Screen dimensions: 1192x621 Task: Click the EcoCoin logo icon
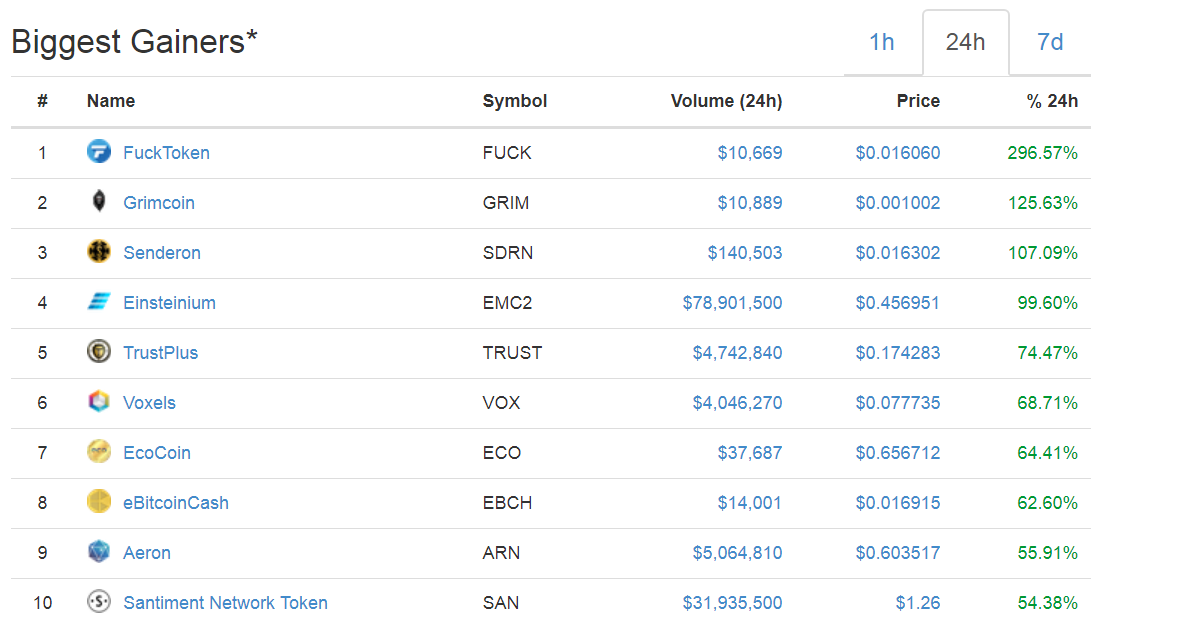[99, 451]
